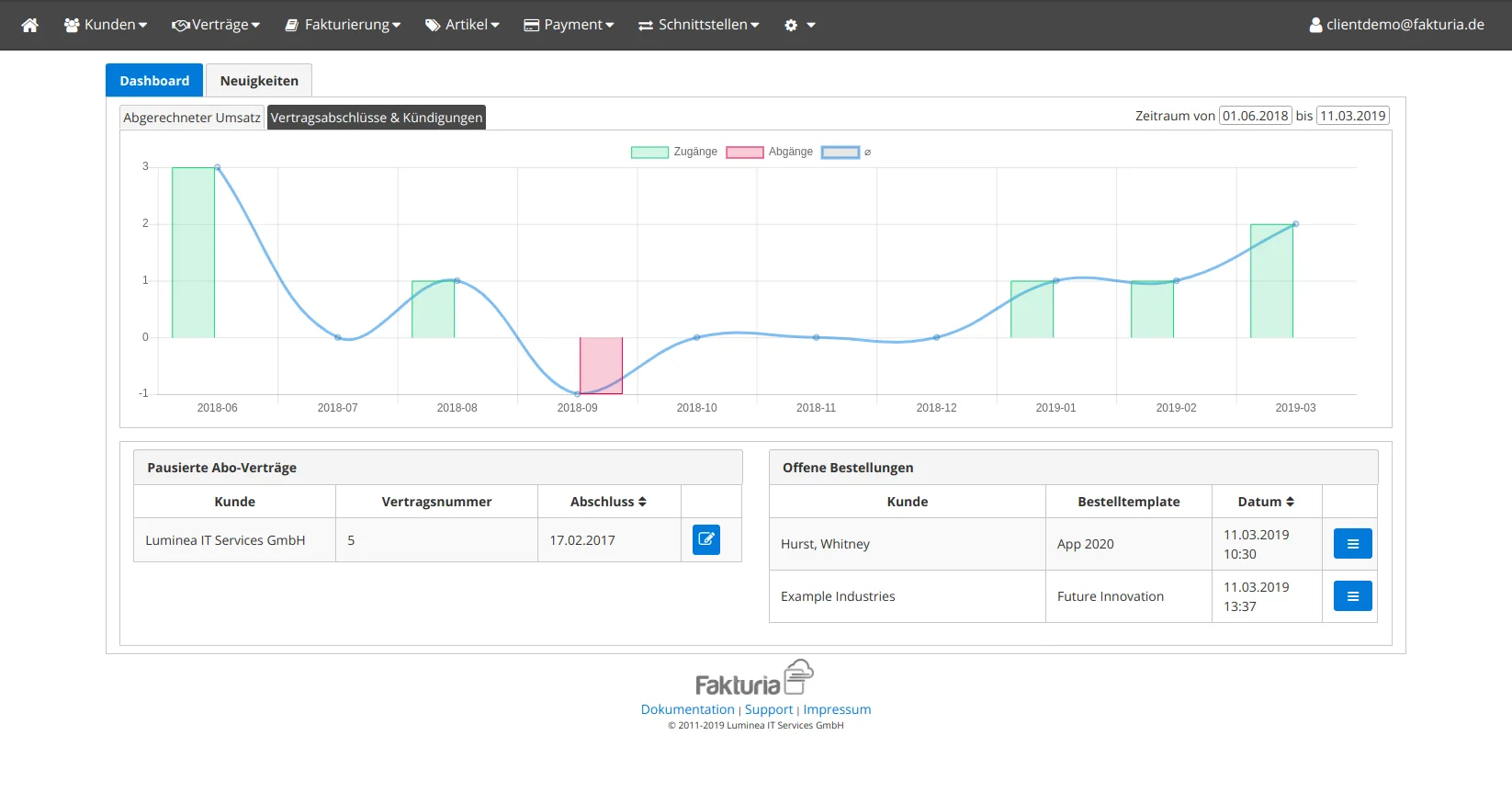
Task: Click the 17.02.2017 Abschluss date cell
Action: pos(609,540)
